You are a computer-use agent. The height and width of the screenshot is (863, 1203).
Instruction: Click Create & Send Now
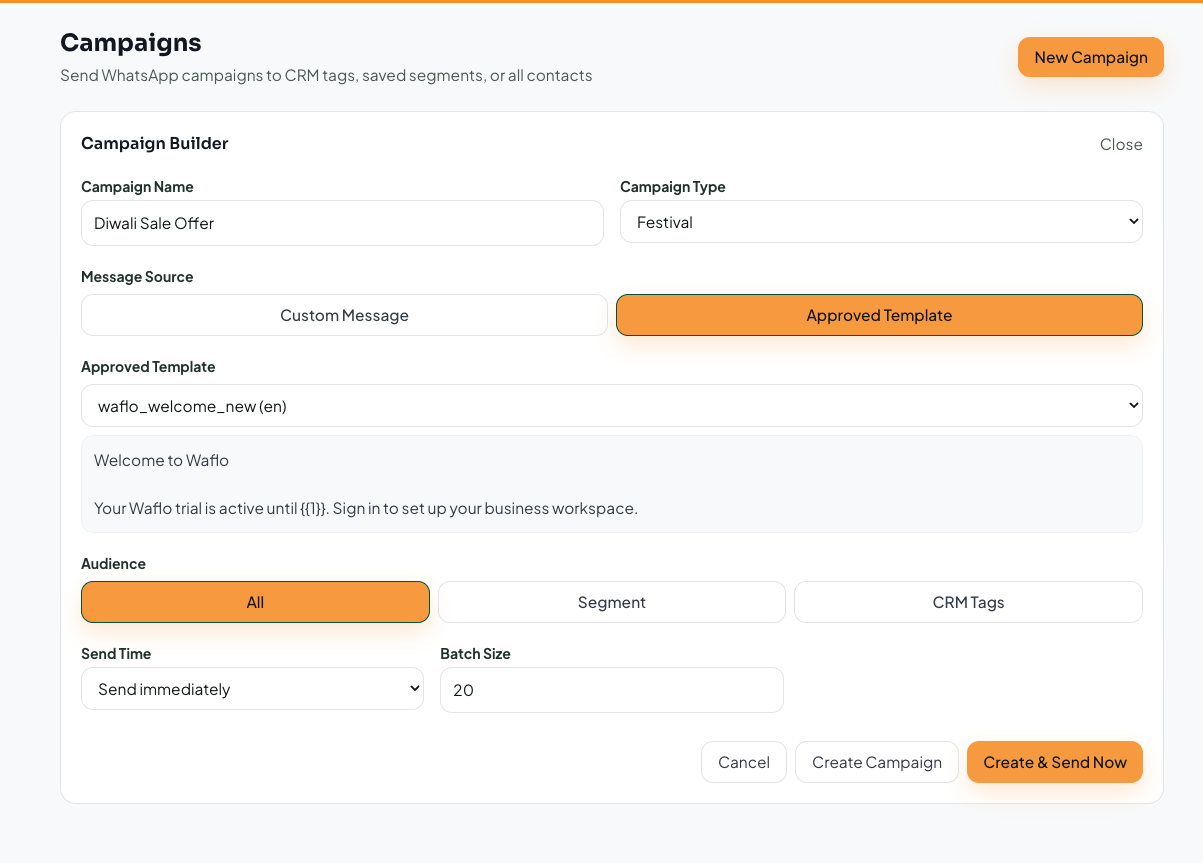1055,762
